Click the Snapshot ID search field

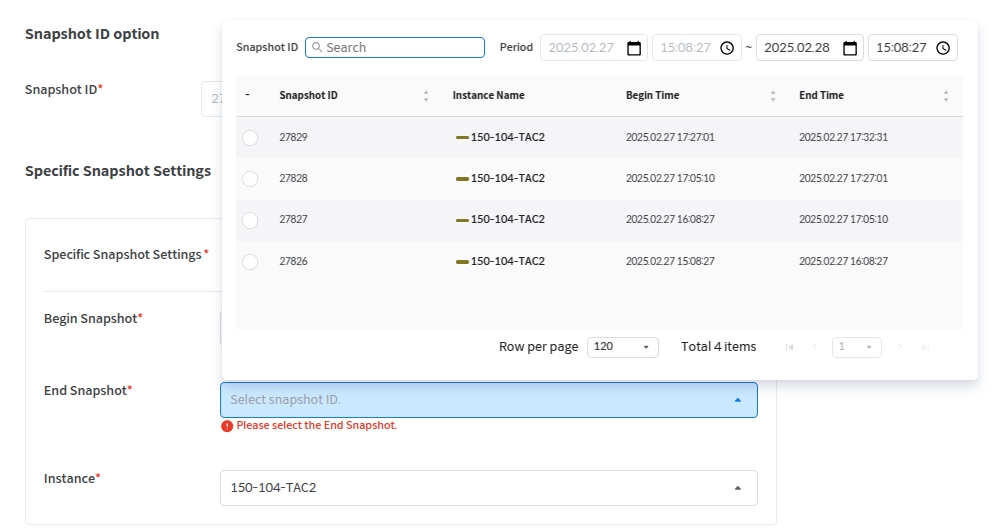click(402, 48)
